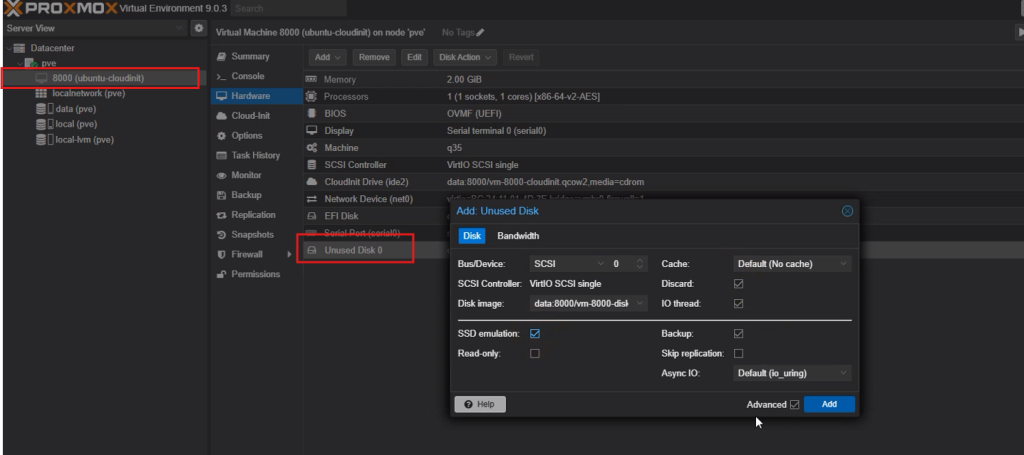Screen dimensions: 1024x455
Task: Open the Console sidebar entry
Action: pos(247,76)
